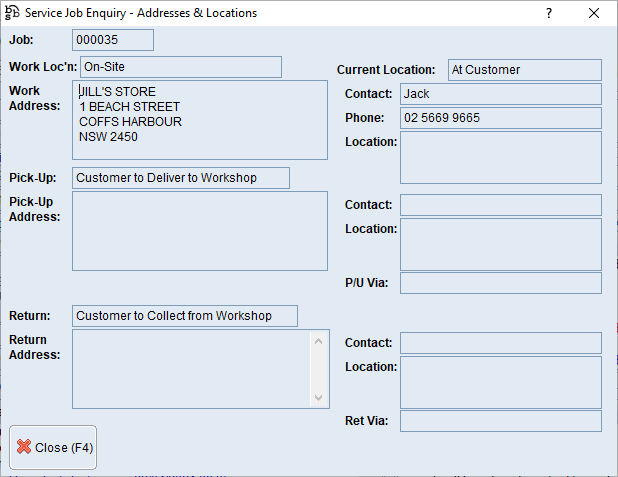Image resolution: width=618 pixels, height=477 pixels.
Task: Click inside the Return Address box
Action: click(190, 369)
